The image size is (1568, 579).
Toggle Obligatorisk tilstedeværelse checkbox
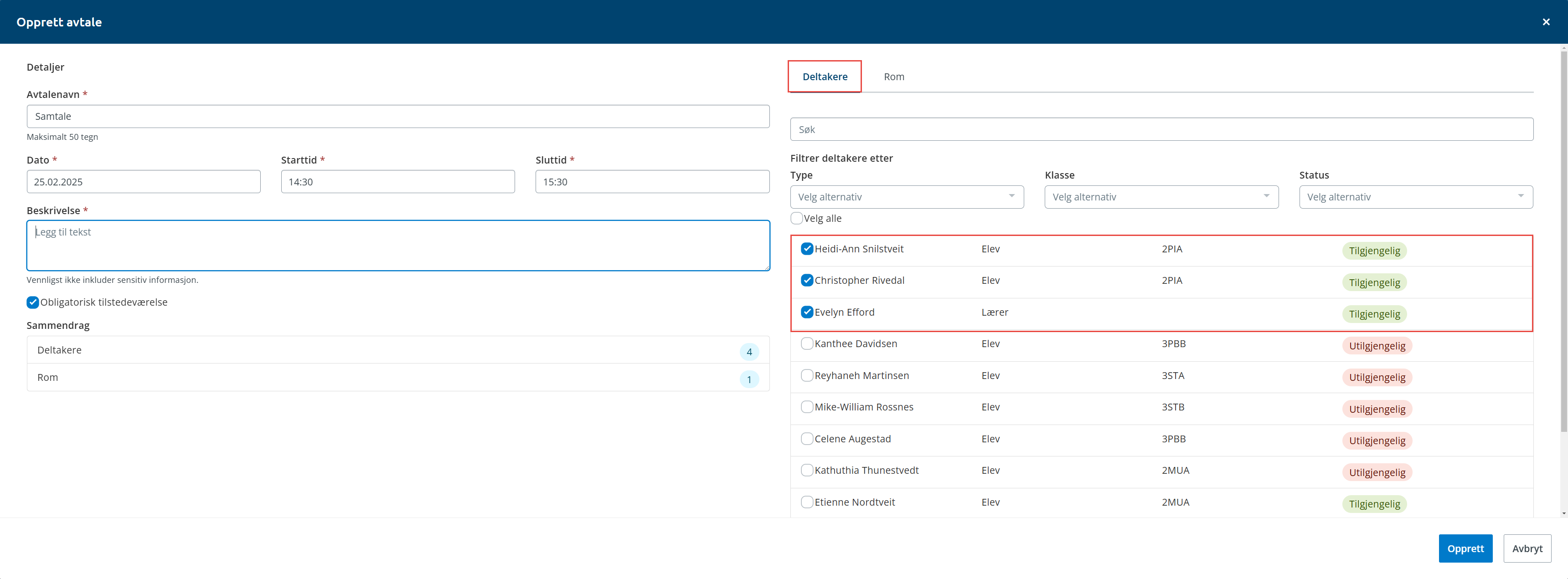pyautogui.click(x=33, y=302)
